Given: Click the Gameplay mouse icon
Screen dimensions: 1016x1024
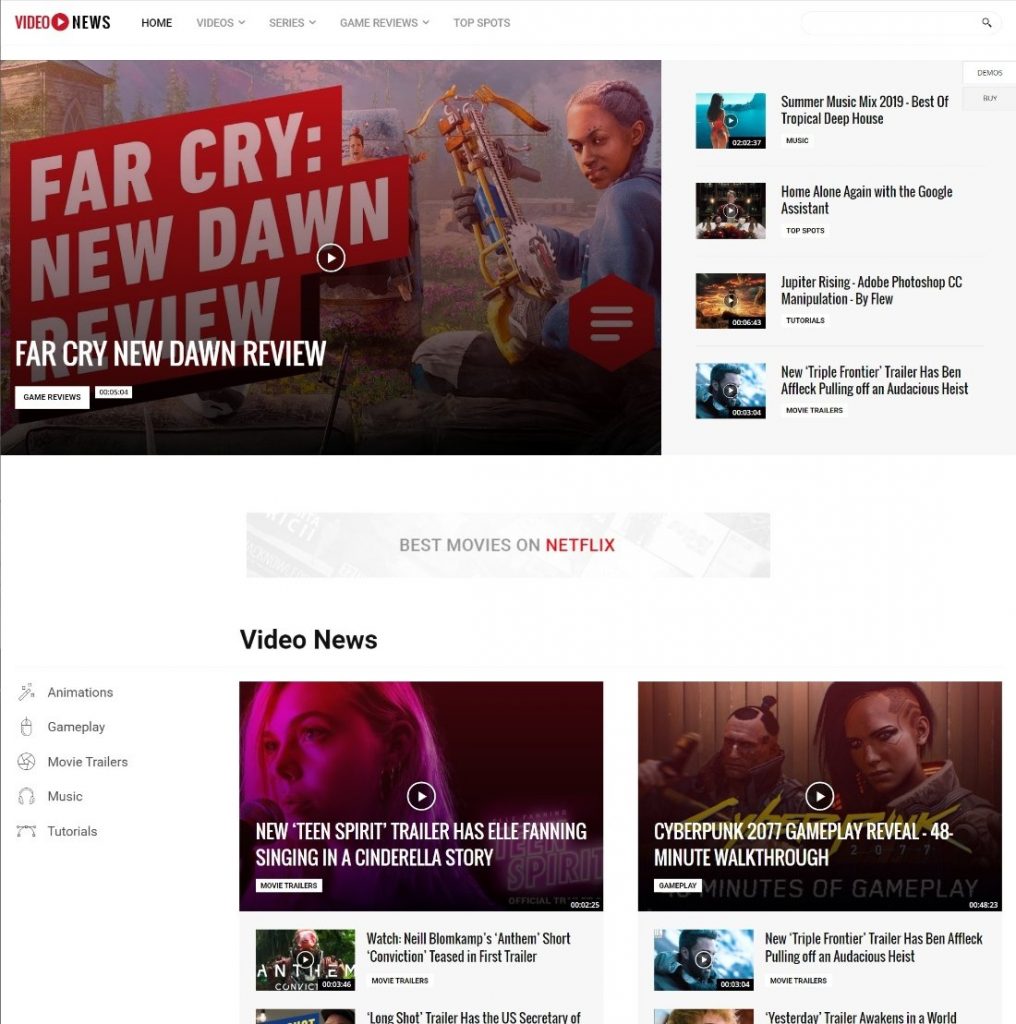Looking at the screenshot, I should (x=26, y=727).
